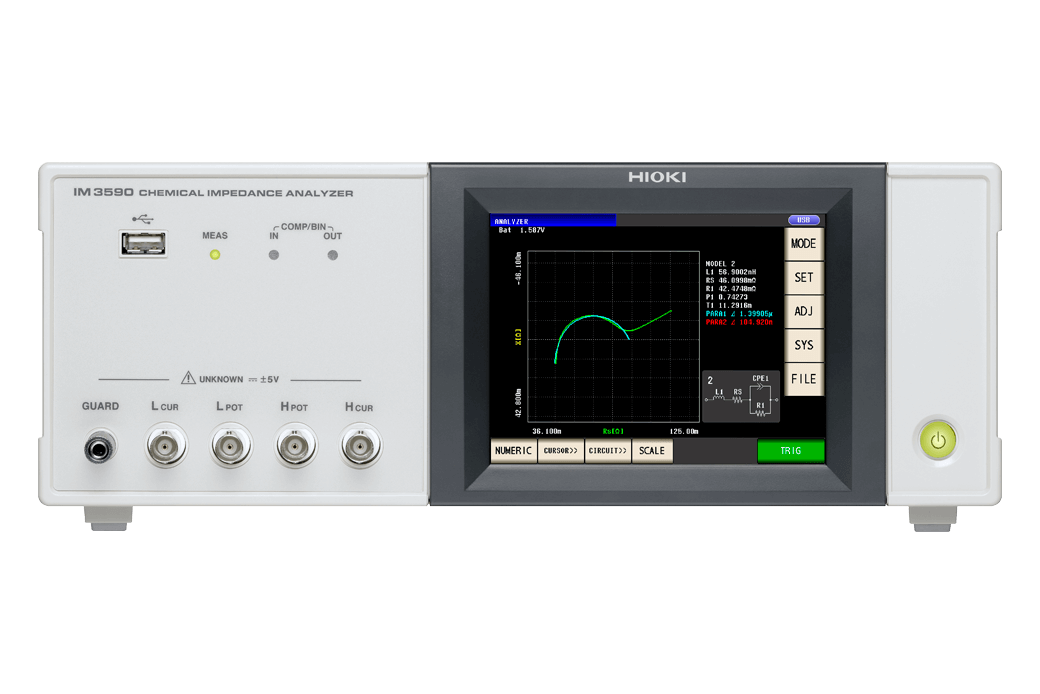
Task: Tap the Nyquist plot curve graph
Action: 614,336
